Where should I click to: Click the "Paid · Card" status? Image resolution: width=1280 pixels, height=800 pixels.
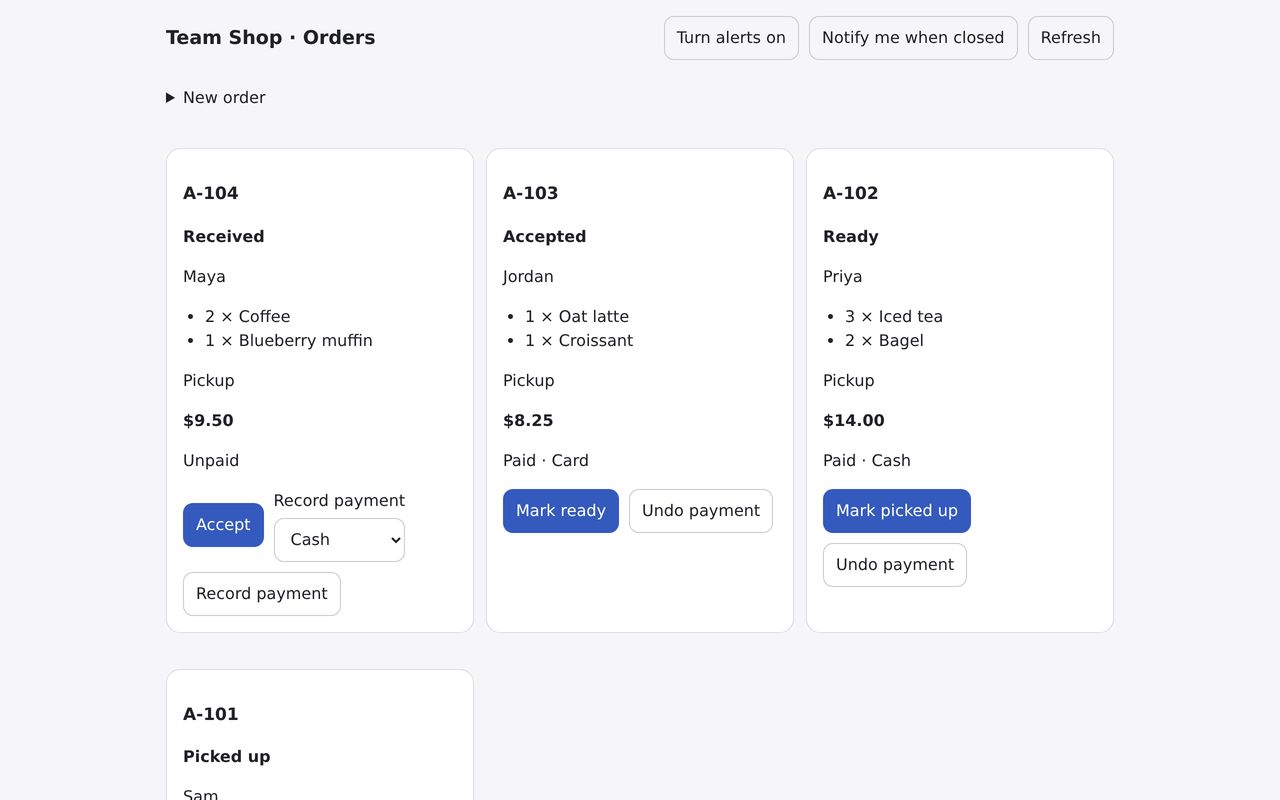coord(546,461)
